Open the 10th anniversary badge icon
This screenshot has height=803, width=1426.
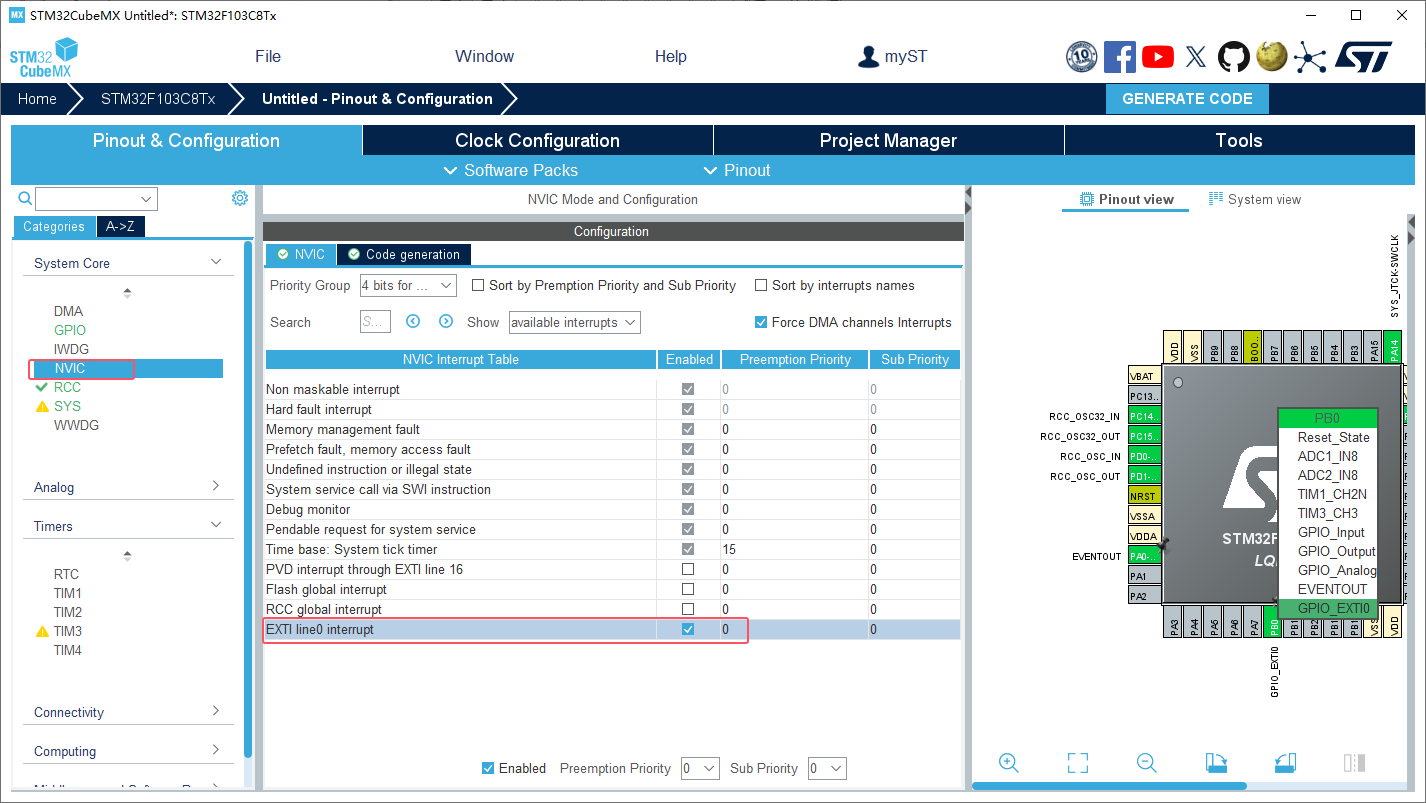[x=1082, y=57]
